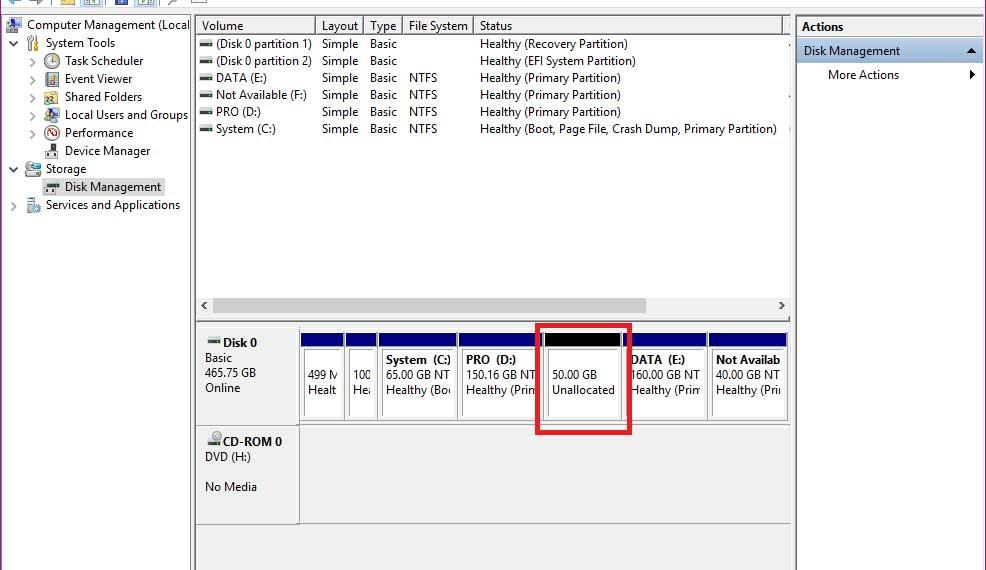Click the 'Healthy (EFI System Partition)' status cell
The image size is (986, 570).
[558, 61]
